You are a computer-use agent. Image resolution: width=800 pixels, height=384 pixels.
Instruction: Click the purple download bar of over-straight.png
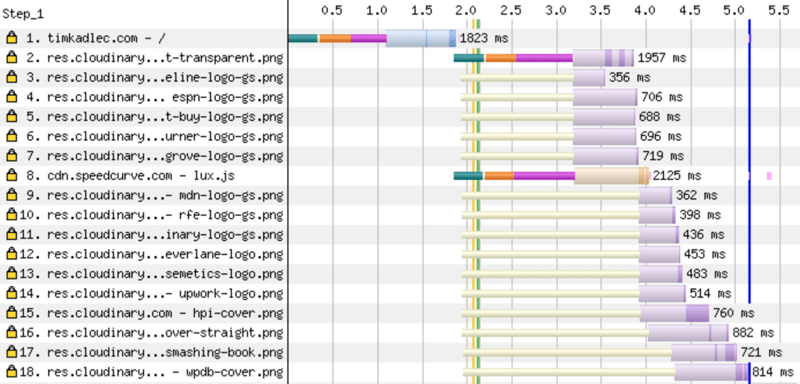[688, 332]
